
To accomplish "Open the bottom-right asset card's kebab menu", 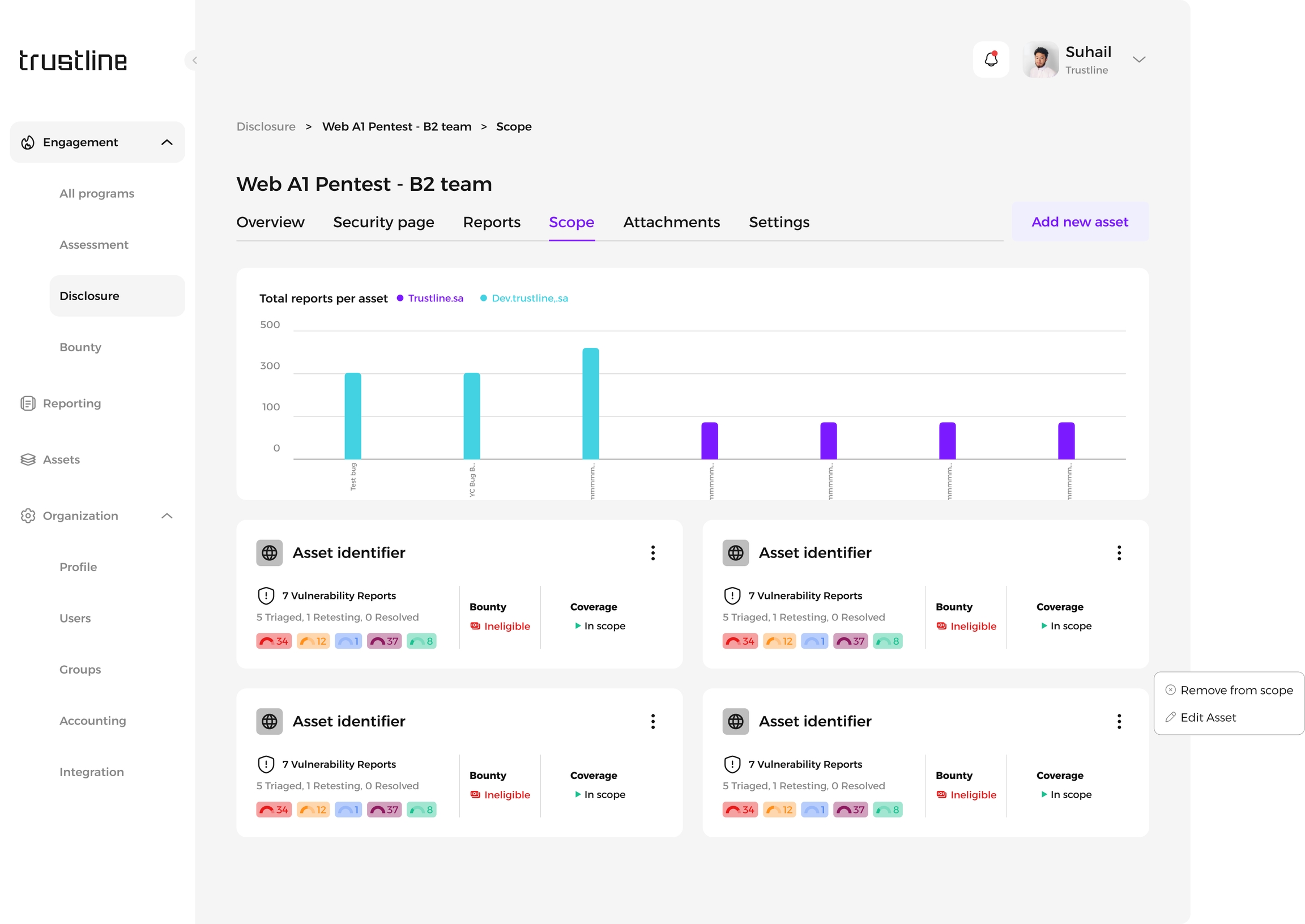I will point(1119,721).
